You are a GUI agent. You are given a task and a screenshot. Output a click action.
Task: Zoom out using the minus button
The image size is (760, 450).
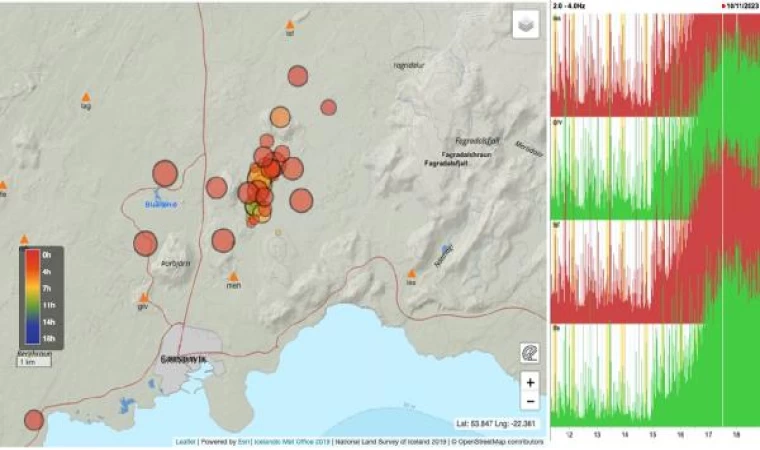(x=530, y=401)
